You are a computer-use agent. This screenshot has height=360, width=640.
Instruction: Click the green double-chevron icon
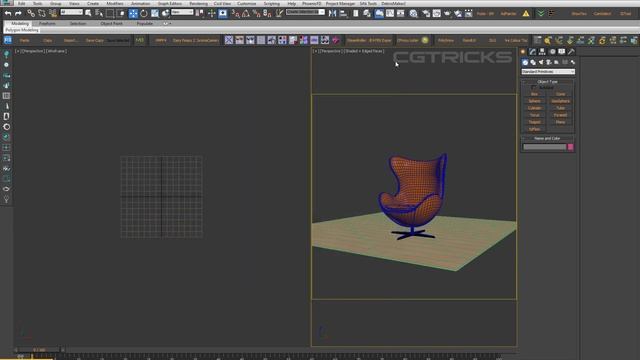click(540, 13)
